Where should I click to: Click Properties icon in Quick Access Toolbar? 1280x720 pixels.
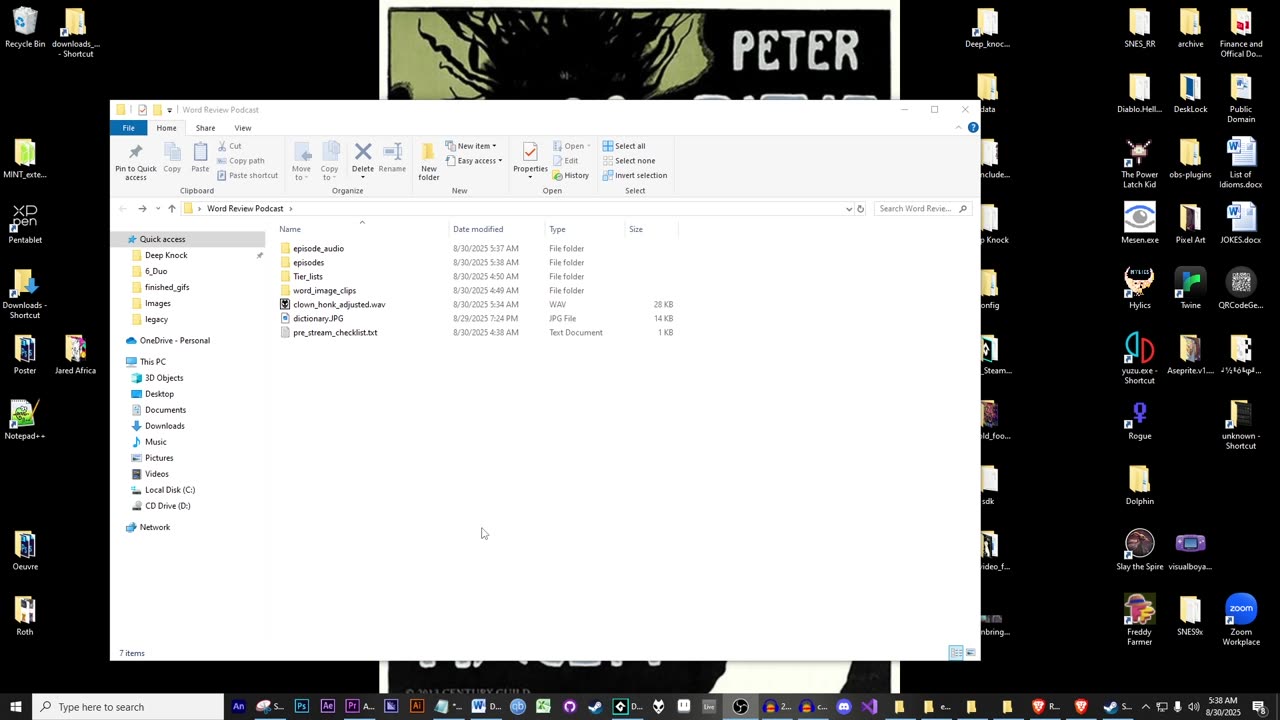tap(143, 110)
